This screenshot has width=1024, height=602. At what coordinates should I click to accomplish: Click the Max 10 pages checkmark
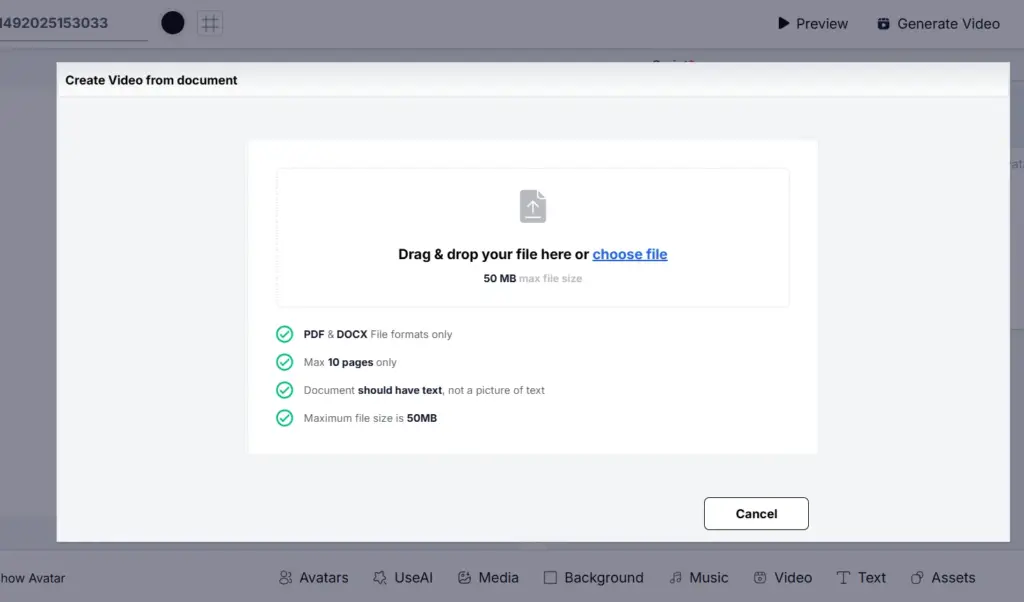pyautogui.click(x=284, y=362)
